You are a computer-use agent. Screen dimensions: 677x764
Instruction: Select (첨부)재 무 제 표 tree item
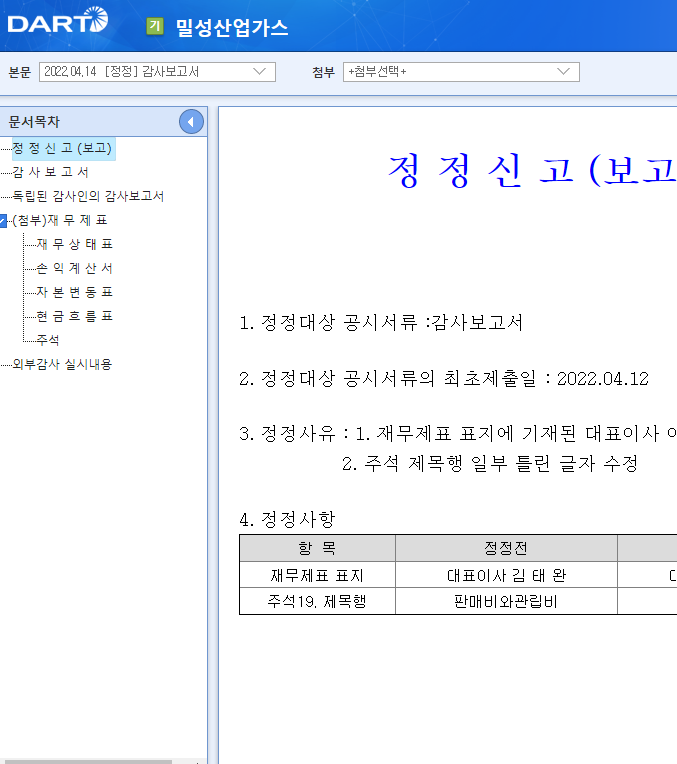[60, 221]
